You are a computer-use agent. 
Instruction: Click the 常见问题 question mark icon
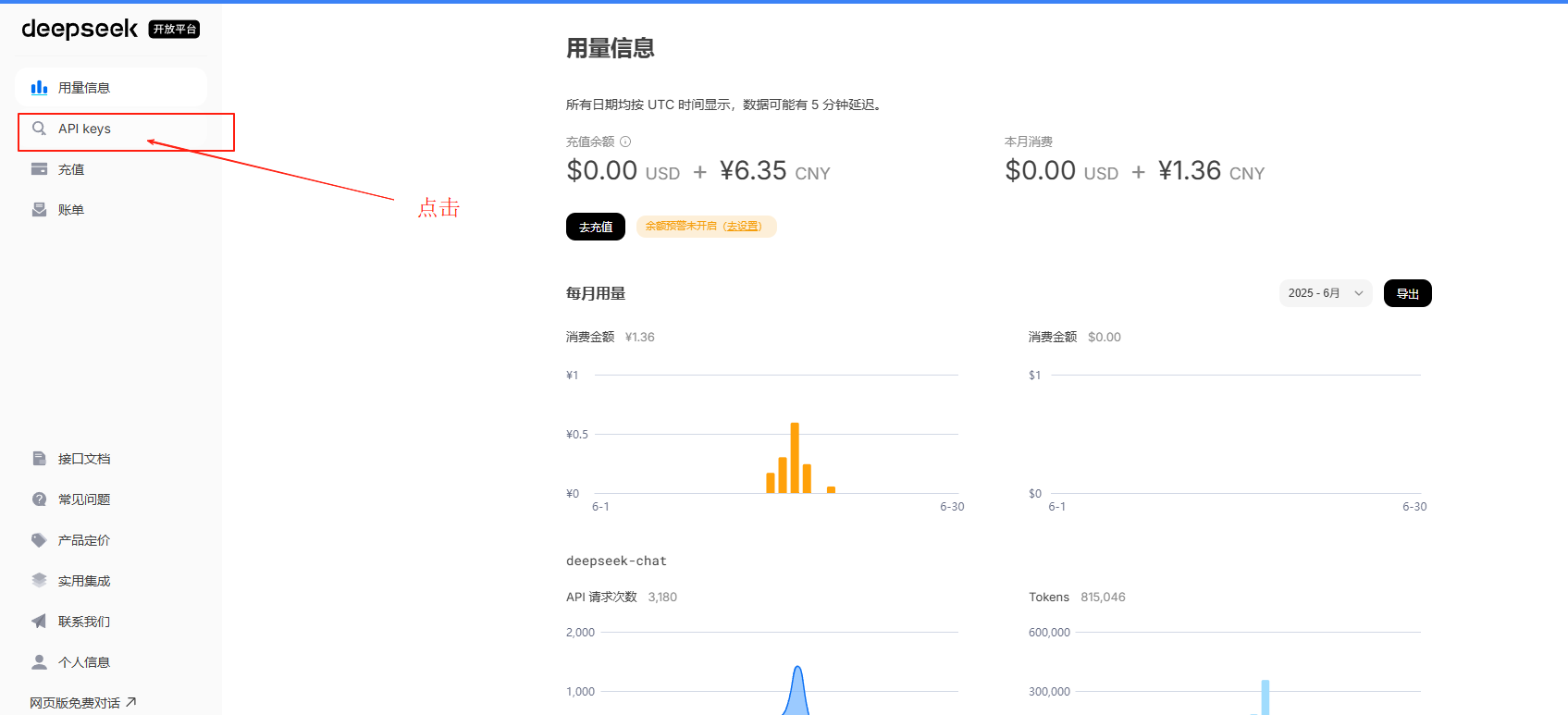coord(39,499)
